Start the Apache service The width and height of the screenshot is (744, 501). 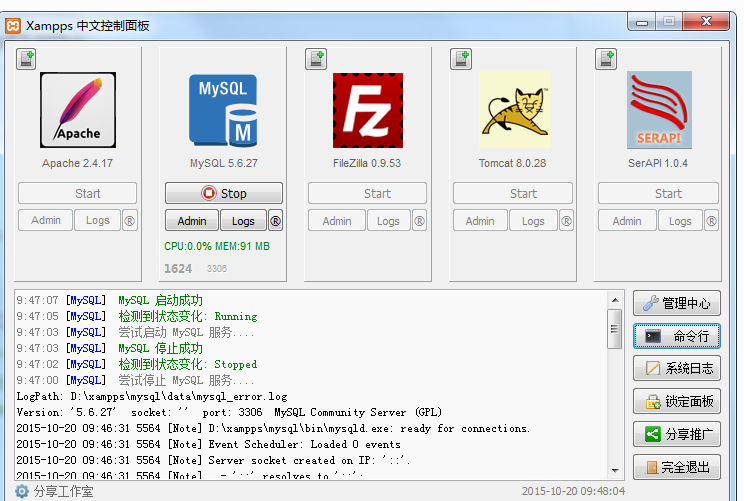click(x=77, y=194)
